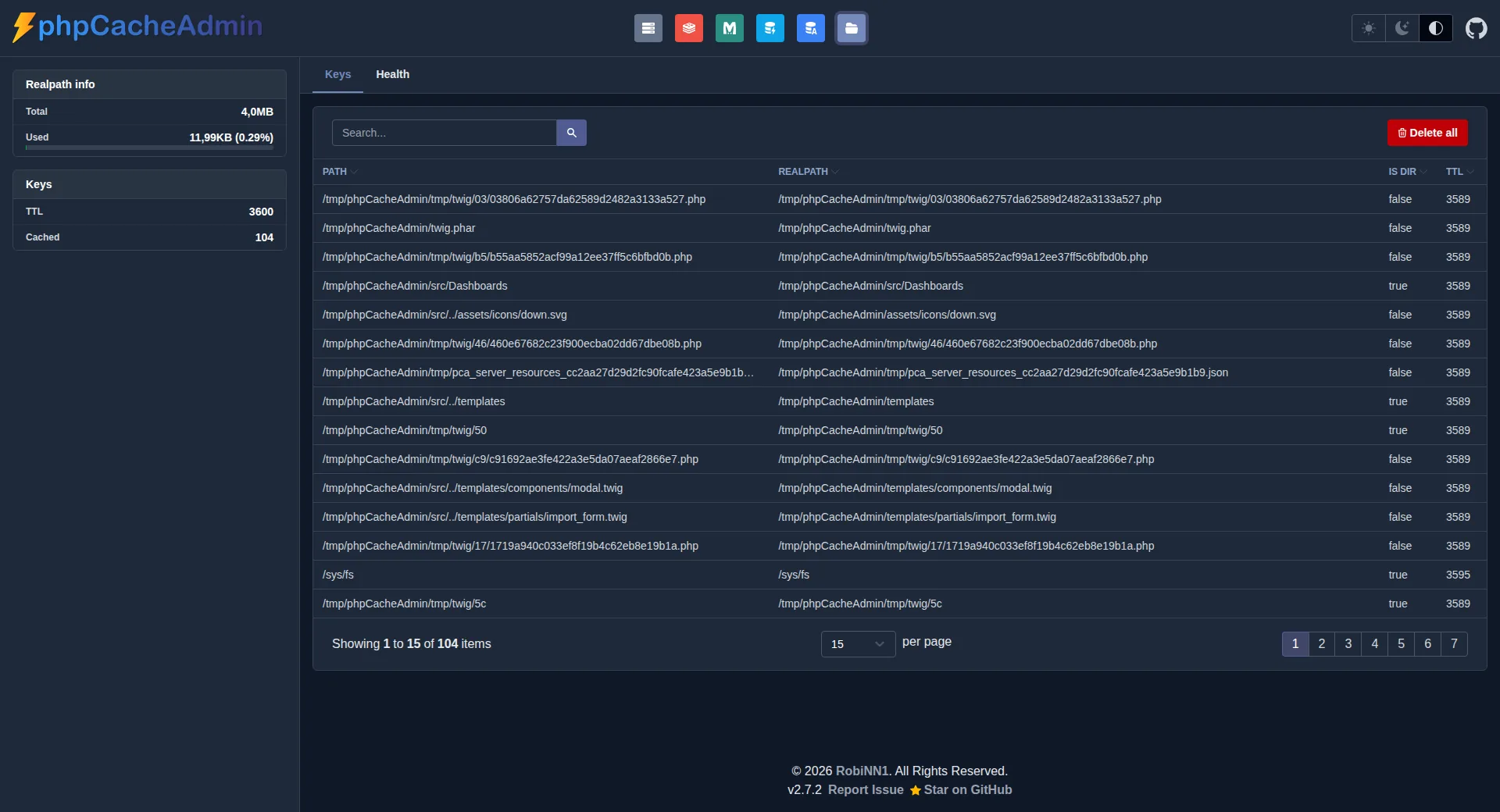The width and height of the screenshot is (1500, 812).
Task: Select PATH cell ending b55aa5852acf99a12ee37ff5c6bfbd0b.php
Action: (507, 257)
